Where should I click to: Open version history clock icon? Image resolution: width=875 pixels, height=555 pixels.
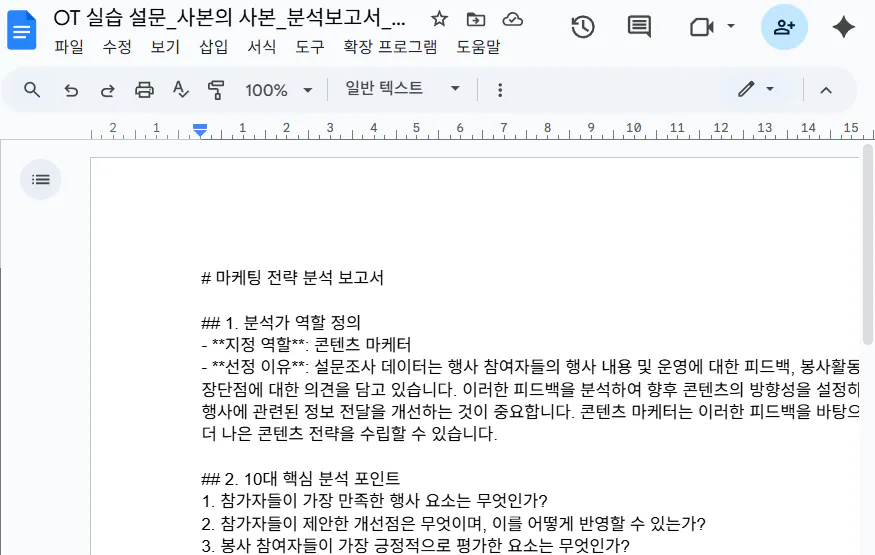tap(583, 27)
